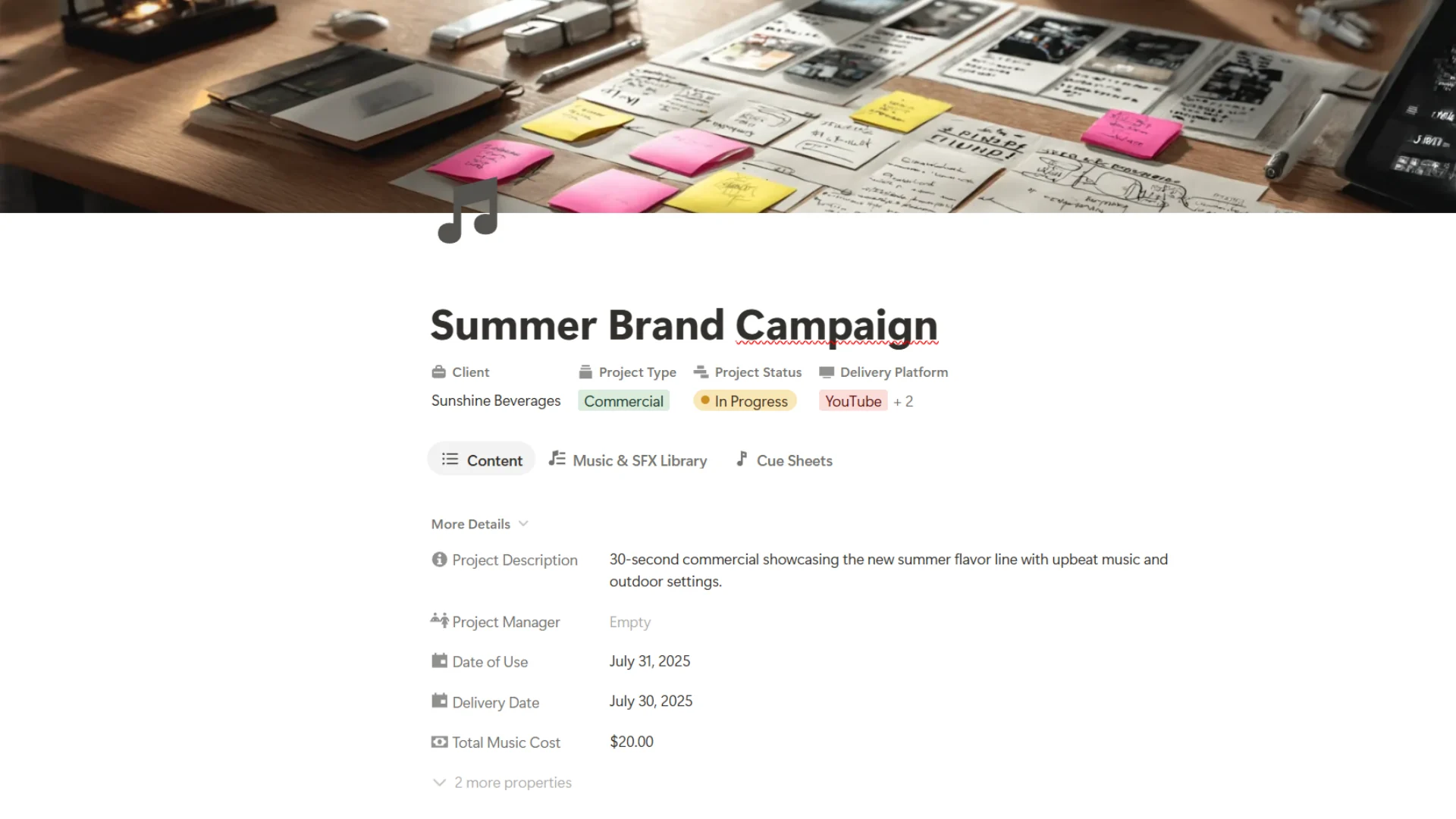Screen dimensions: 1456x819
Task: Click the Client briefcase icon
Action: click(x=438, y=372)
